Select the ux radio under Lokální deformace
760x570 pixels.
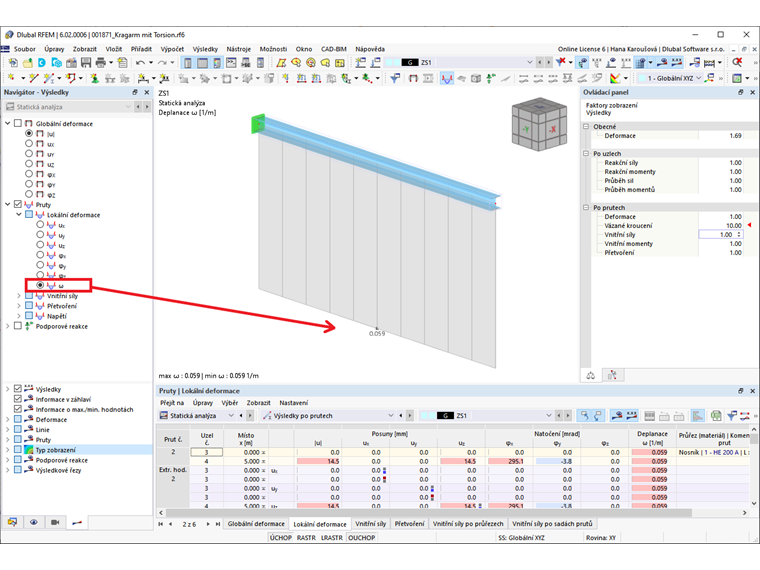(40, 225)
